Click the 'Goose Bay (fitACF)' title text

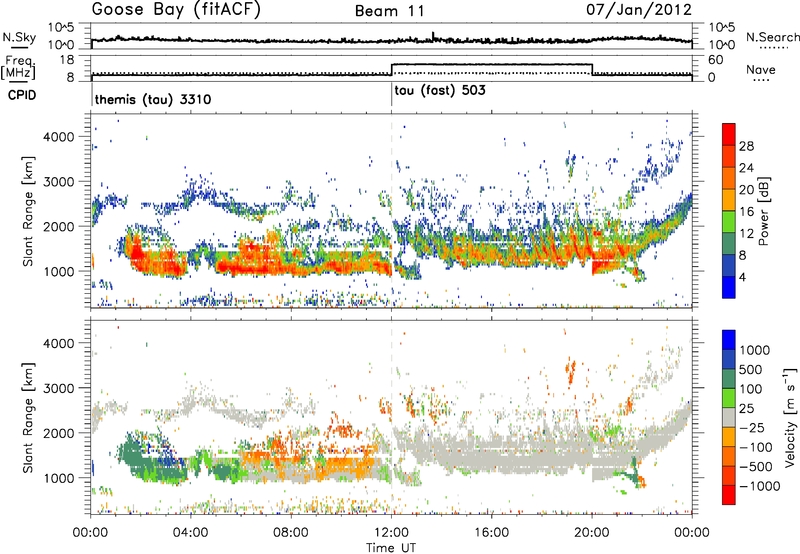176,10
